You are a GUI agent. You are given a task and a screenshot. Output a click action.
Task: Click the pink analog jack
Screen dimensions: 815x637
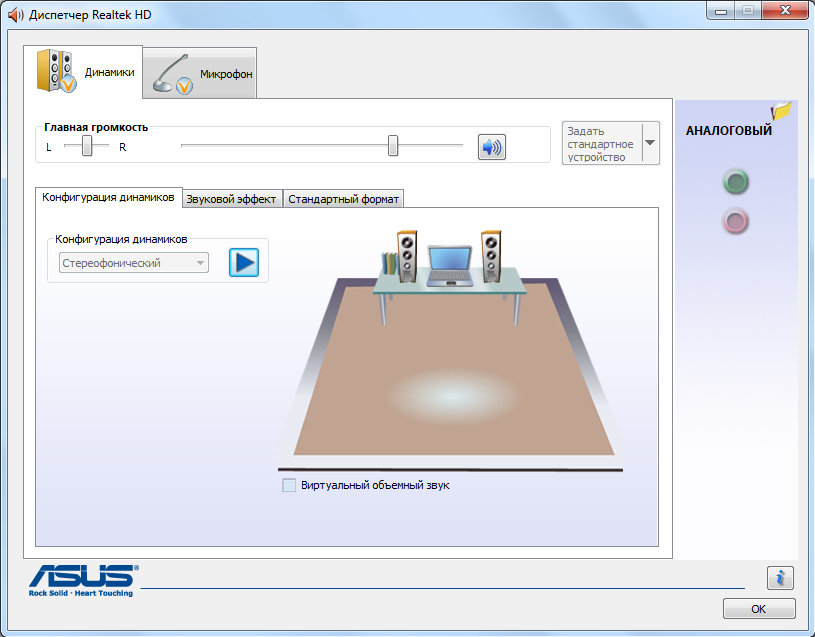pos(735,222)
